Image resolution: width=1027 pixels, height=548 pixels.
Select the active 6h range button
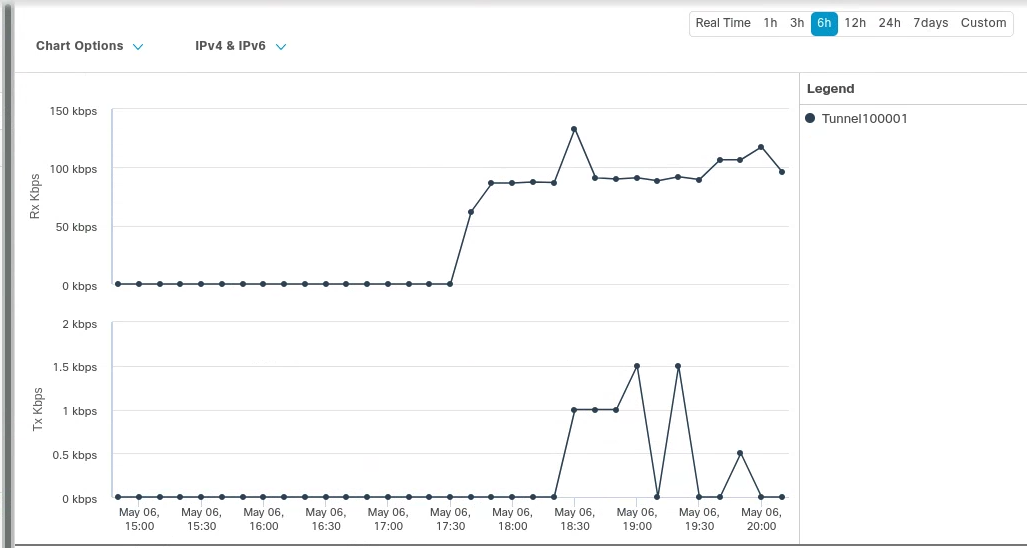(x=824, y=23)
